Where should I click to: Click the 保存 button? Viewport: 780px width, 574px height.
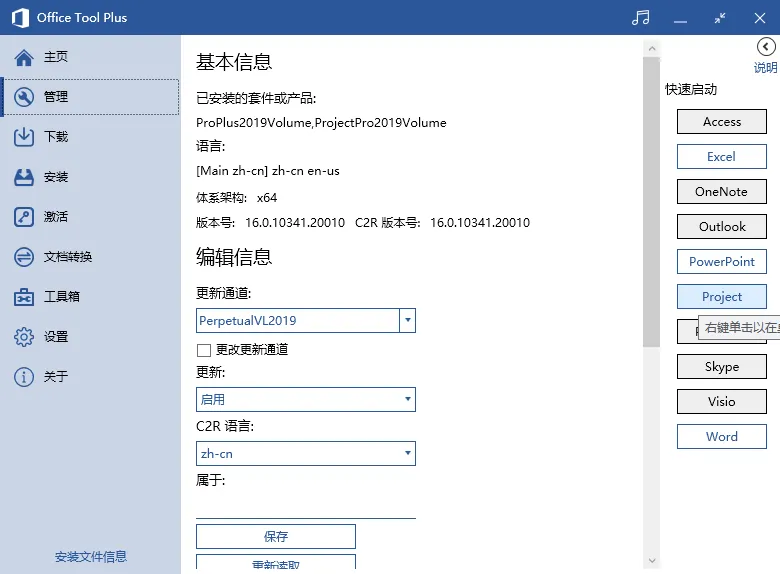point(276,537)
